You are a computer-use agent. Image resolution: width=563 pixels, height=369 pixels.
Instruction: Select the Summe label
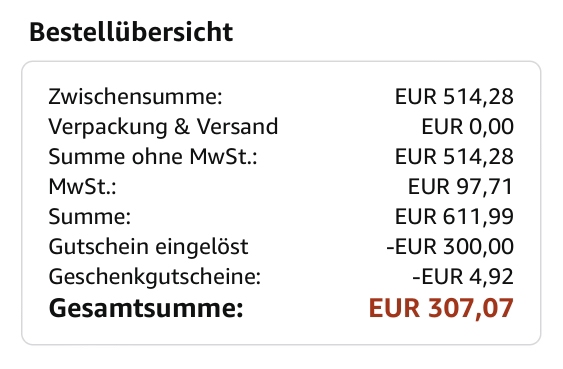90,217
